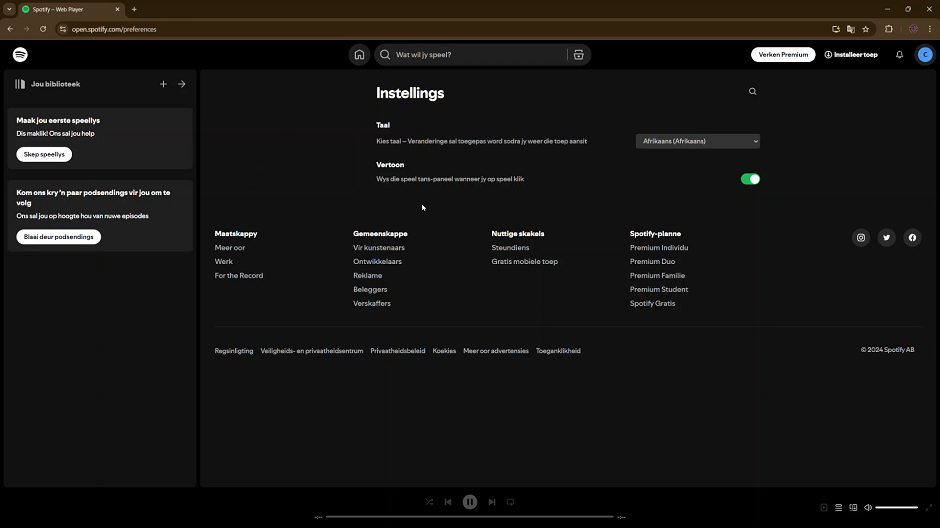The width and height of the screenshot is (940, 528).
Task: Open Premium Student link
Action: 659,289
